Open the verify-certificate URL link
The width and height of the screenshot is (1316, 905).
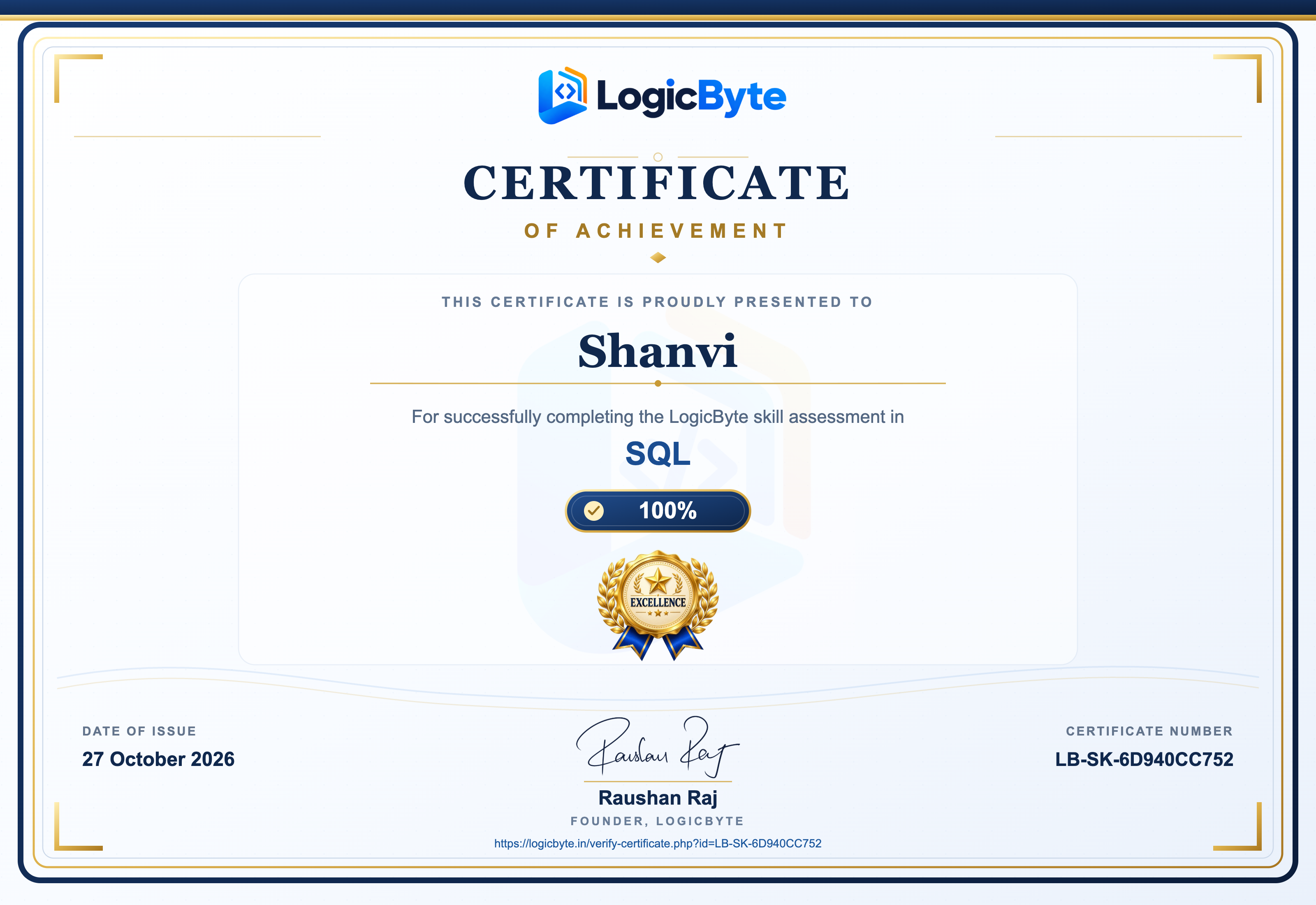658,843
